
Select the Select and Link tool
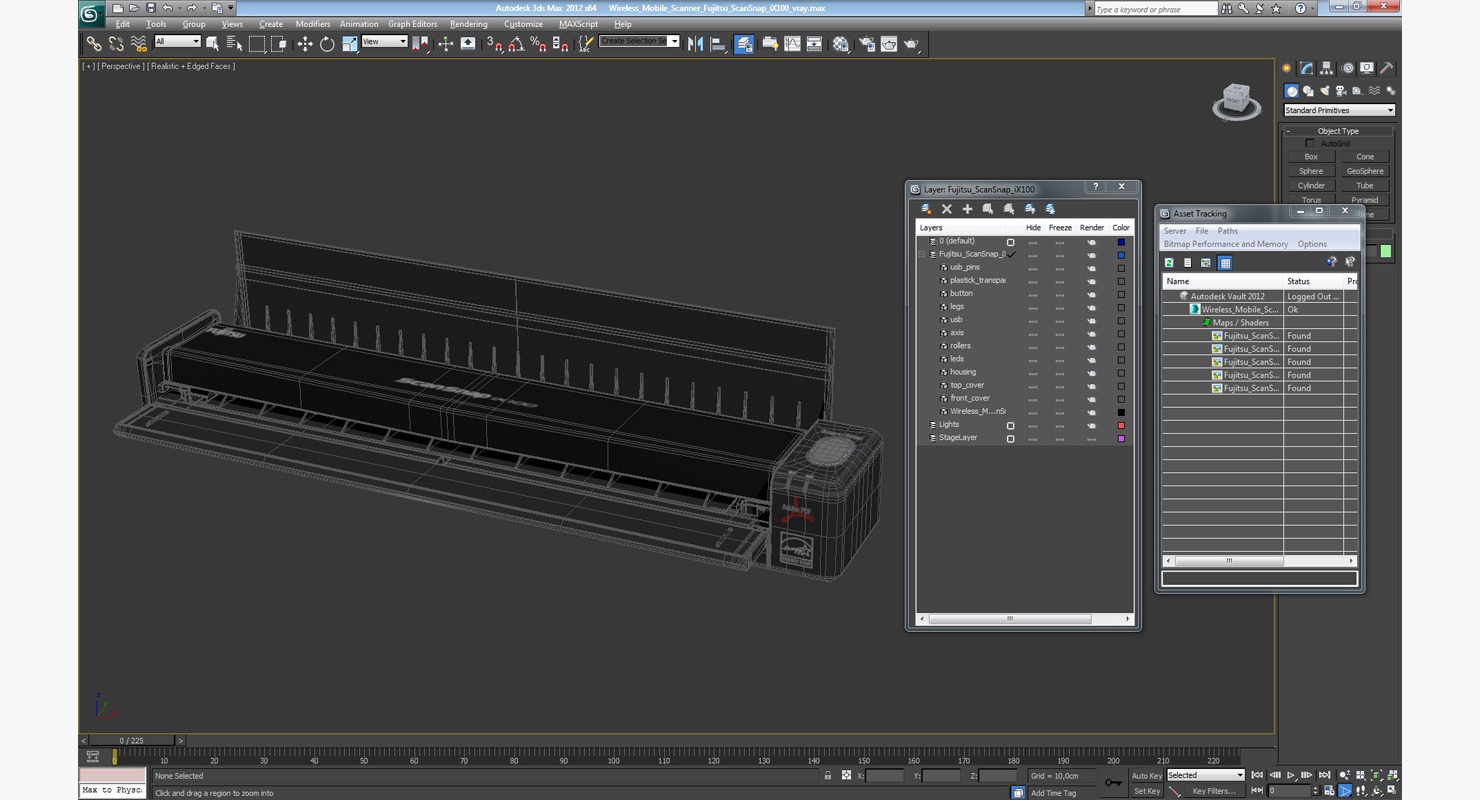[94, 44]
